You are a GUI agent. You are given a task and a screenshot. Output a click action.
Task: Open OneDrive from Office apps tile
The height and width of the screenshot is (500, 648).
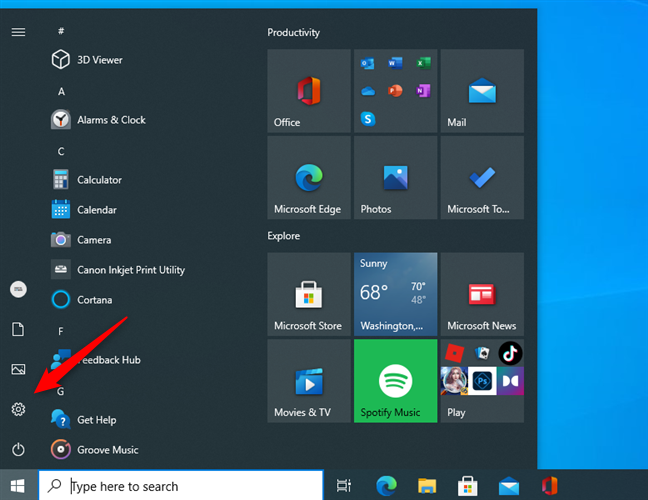click(368, 91)
